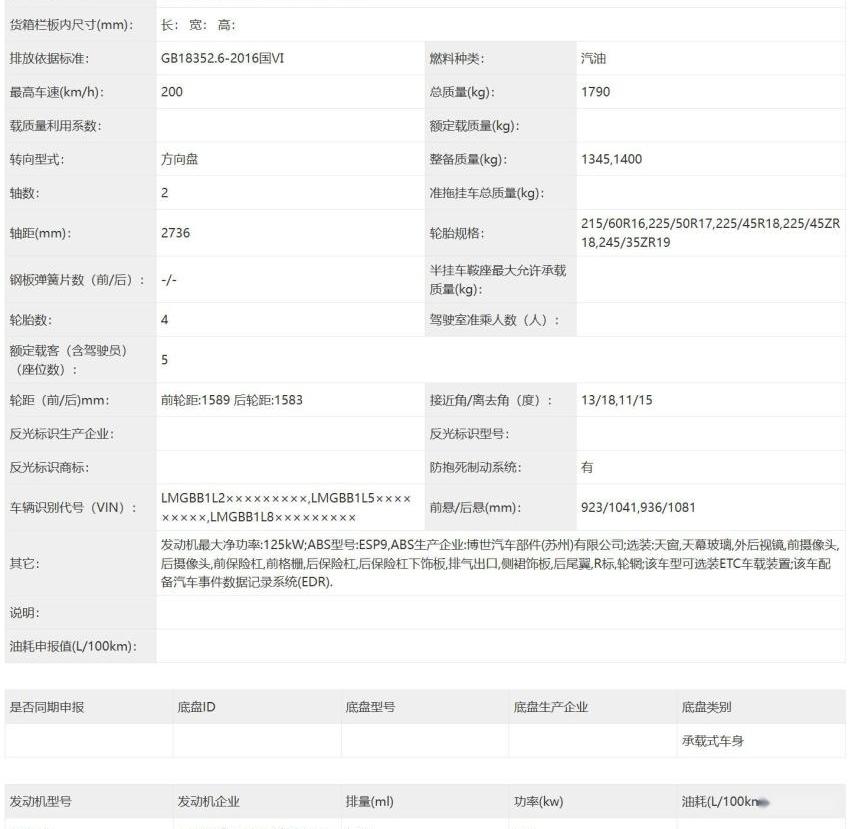Click the 底盘ID column header
Image resolution: width=852 pixels, height=829 pixels.
pos(196,707)
